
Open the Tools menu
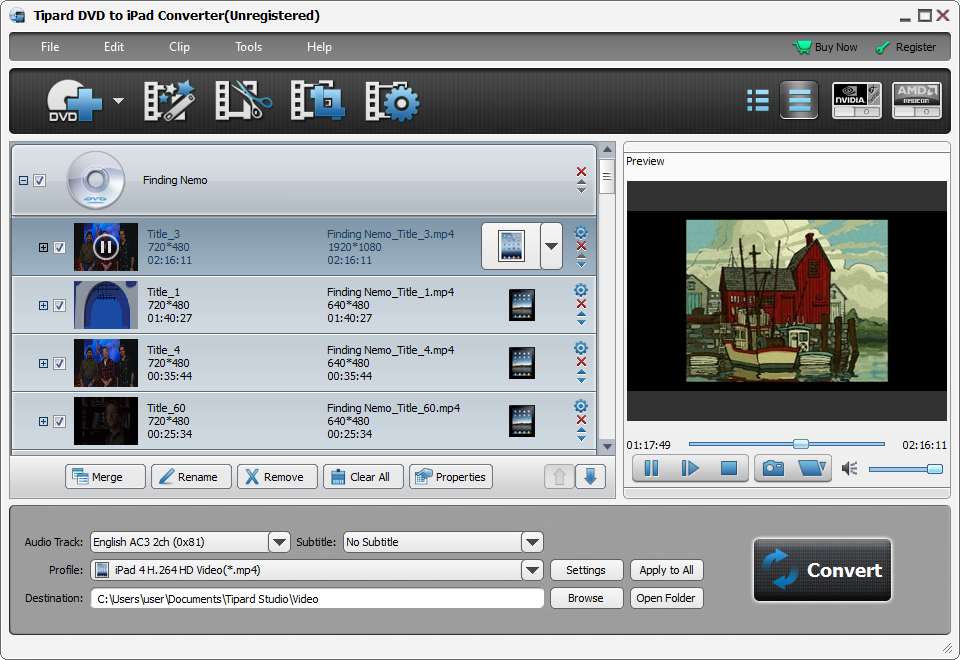coord(249,47)
